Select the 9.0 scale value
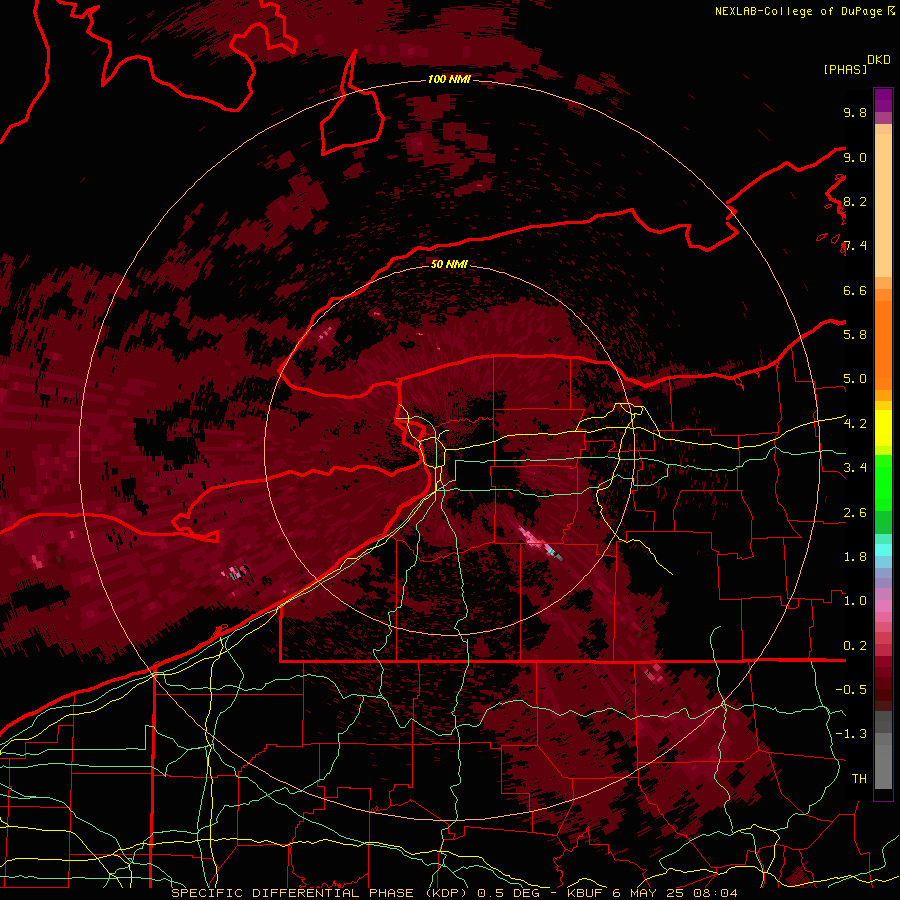The height and width of the screenshot is (900, 900). pos(855,157)
